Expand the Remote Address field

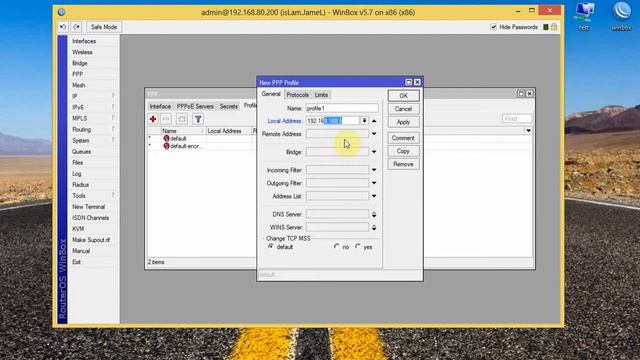coord(374,134)
